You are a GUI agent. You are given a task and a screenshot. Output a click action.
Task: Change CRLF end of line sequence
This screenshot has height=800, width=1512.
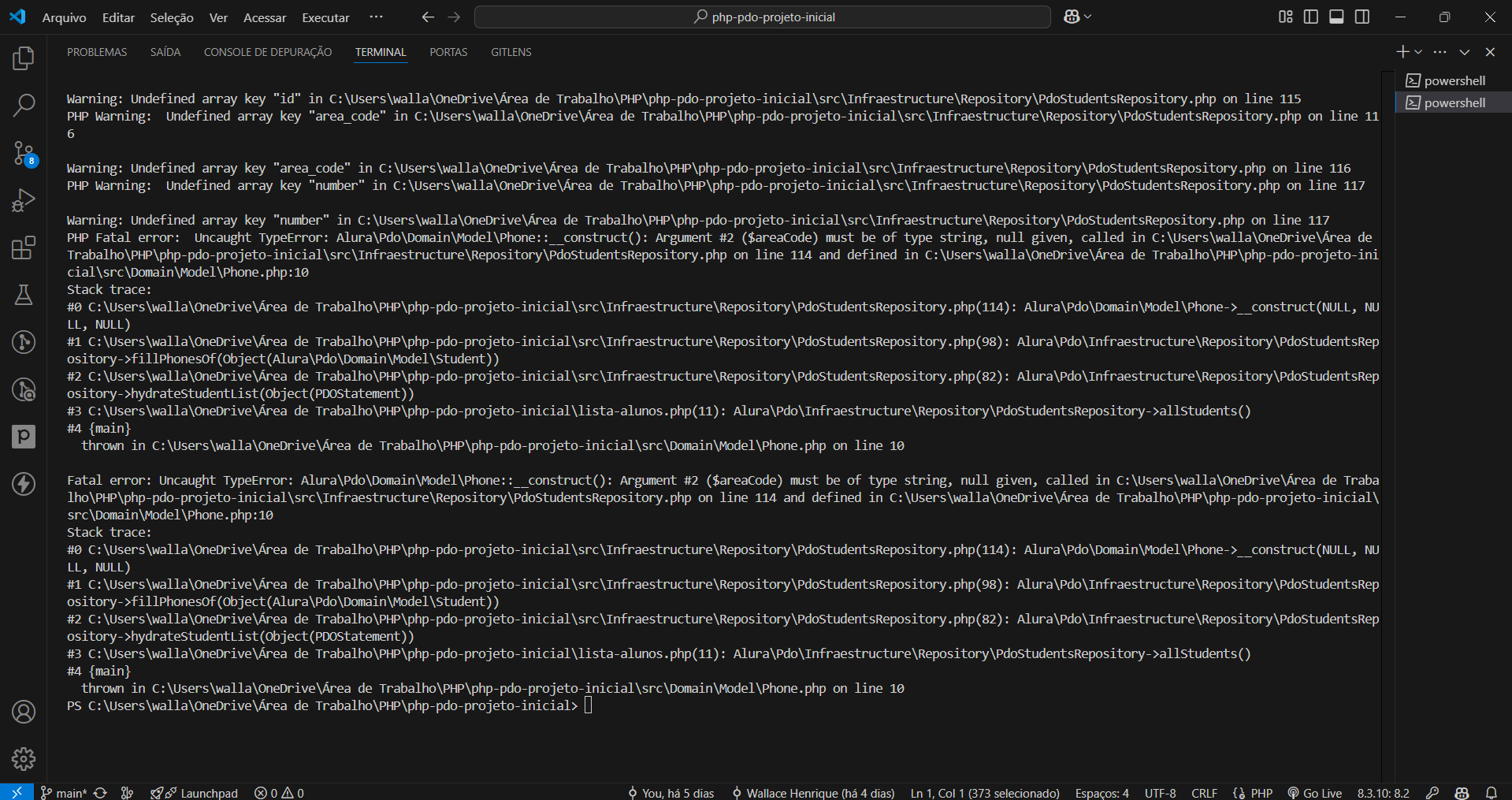coord(1204,793)
